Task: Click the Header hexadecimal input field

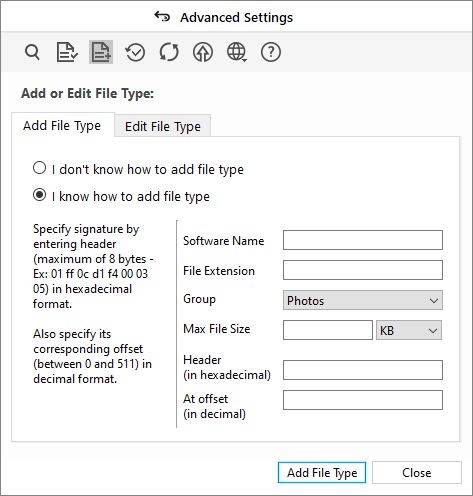Action: [363, 370]
